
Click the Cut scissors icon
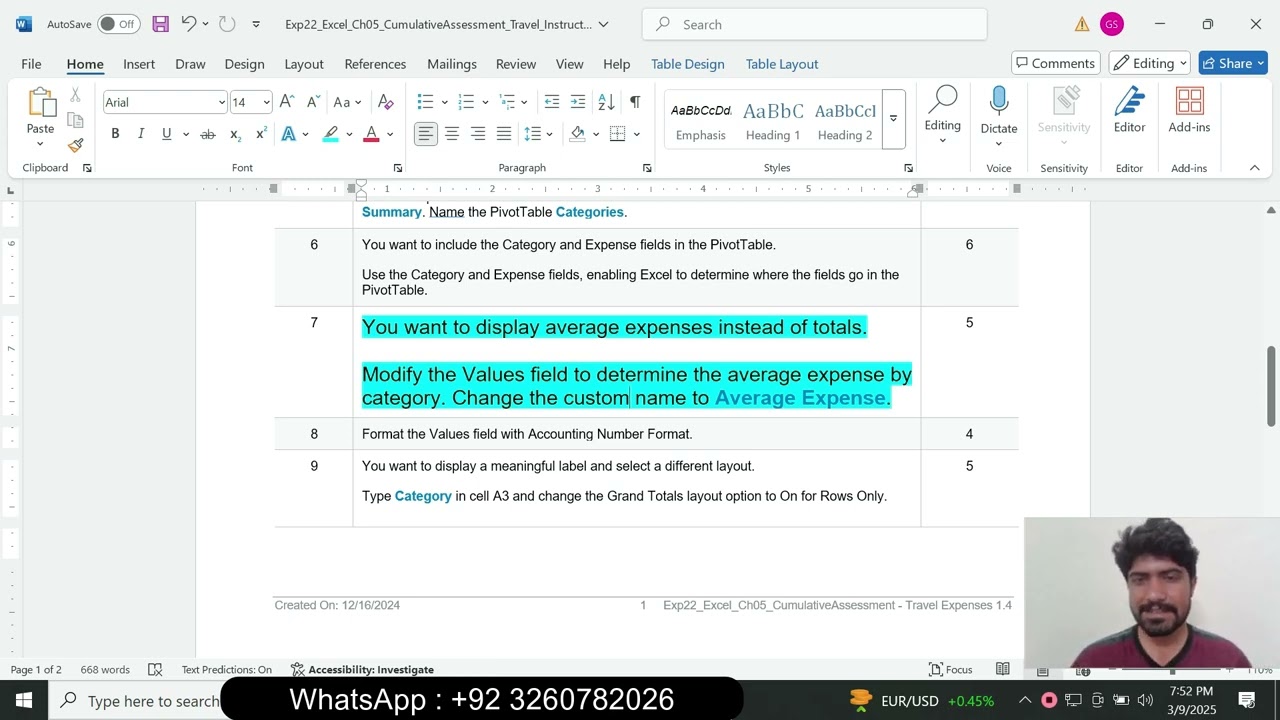75,95
